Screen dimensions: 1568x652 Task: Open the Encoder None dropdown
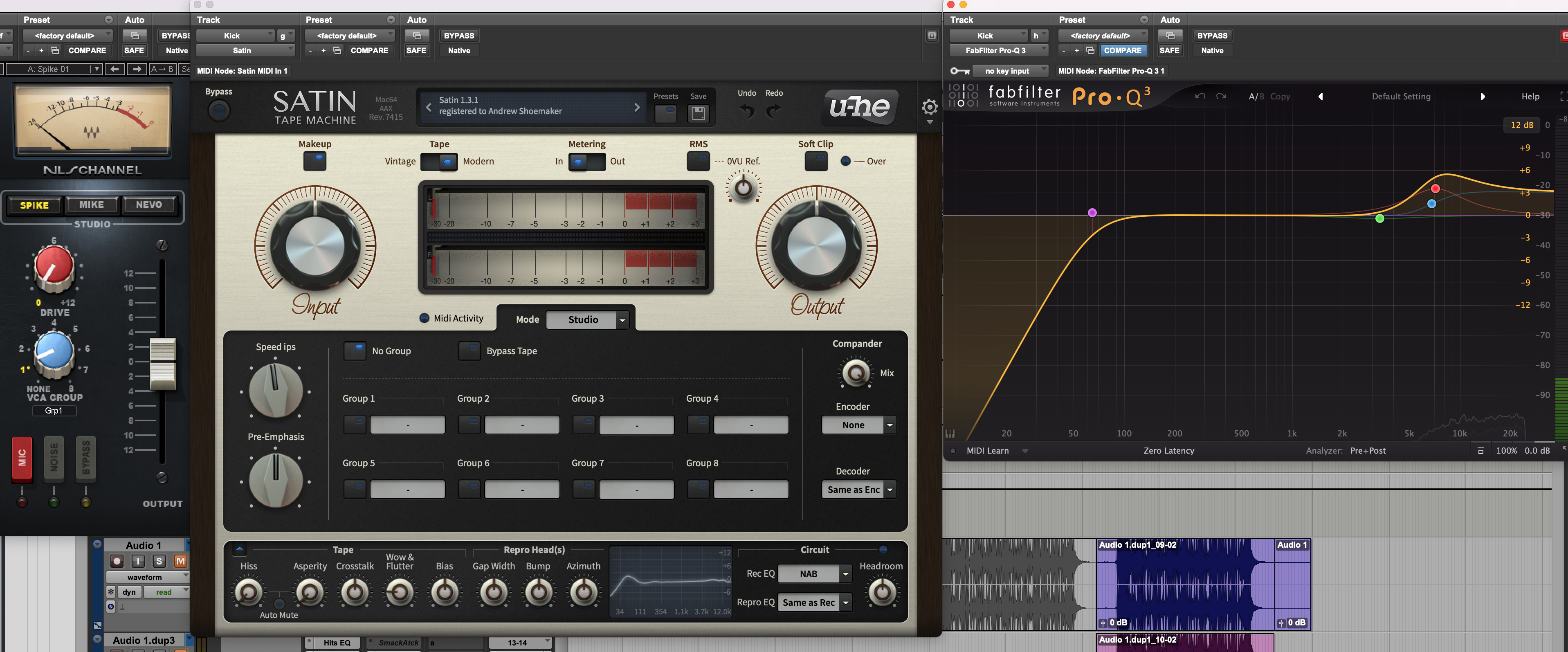(x=859, y=425)
